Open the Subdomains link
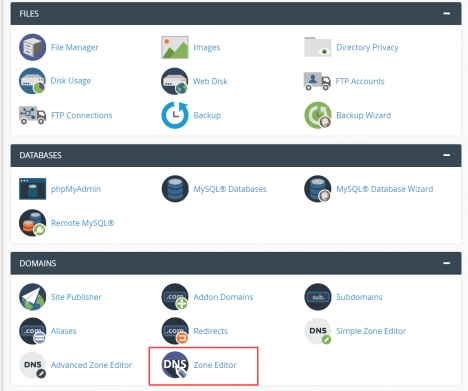This screenshot has width=468, height=391. (x=359, y=297)
